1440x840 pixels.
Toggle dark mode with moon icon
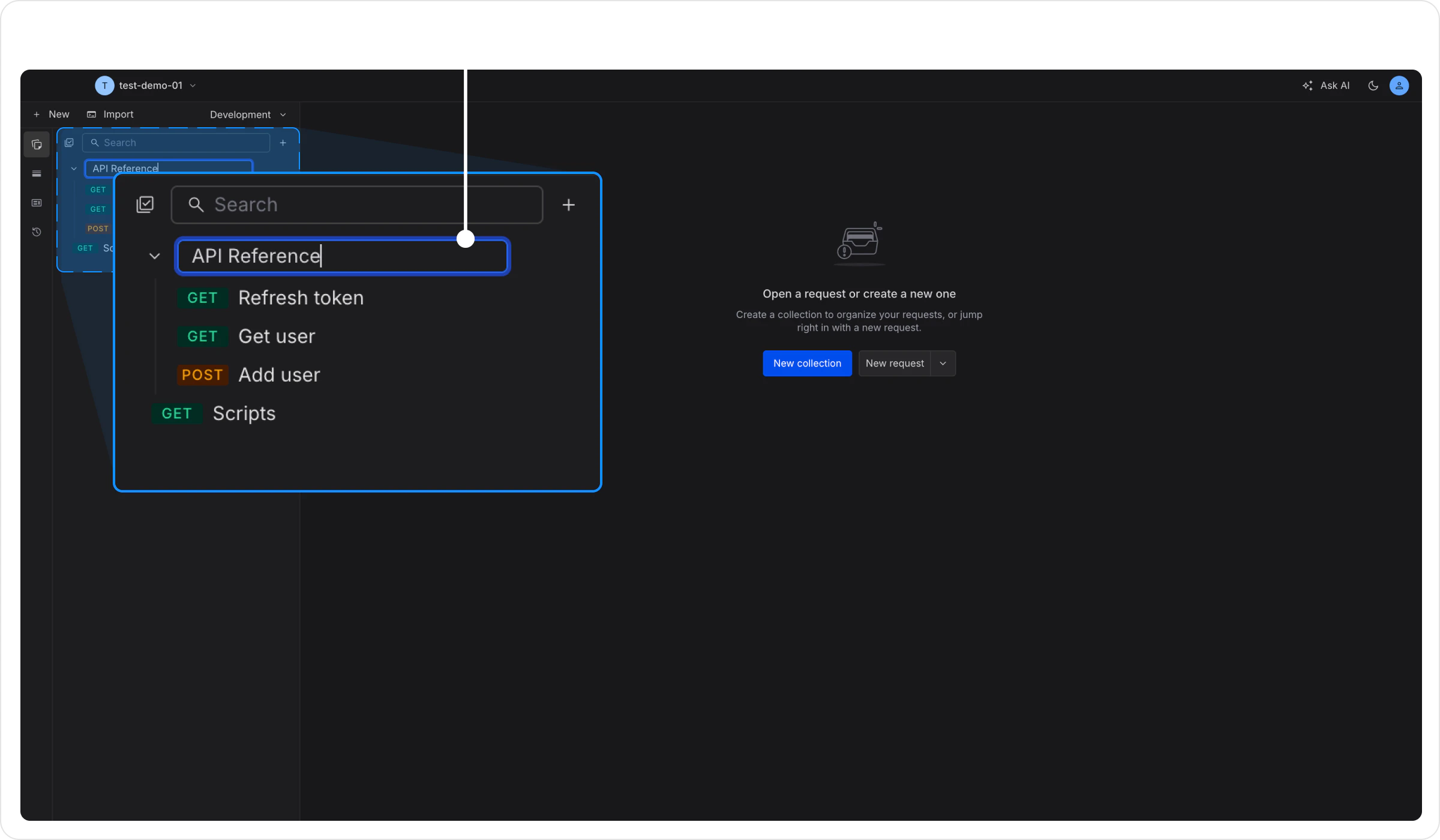click(1373, 86)
